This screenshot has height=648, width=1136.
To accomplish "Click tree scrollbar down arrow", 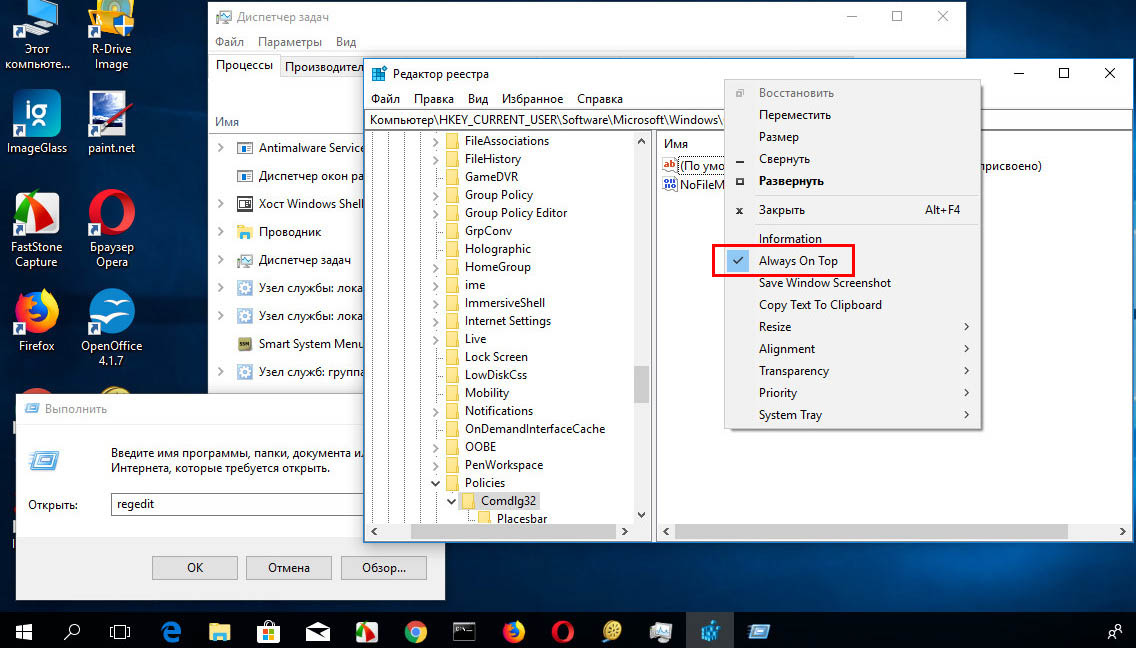I will (641, 515).
